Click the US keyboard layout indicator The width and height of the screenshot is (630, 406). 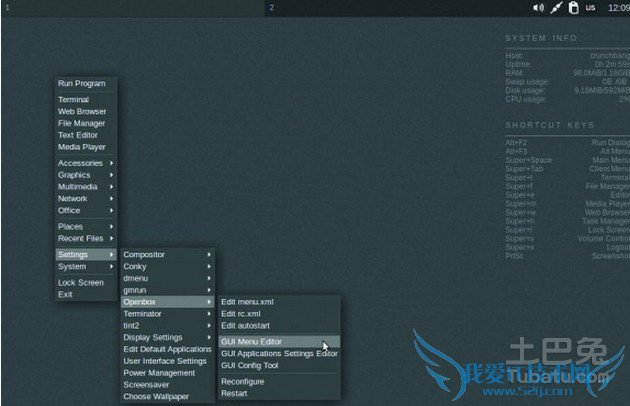pyautogui.click(x=590, y=8)
